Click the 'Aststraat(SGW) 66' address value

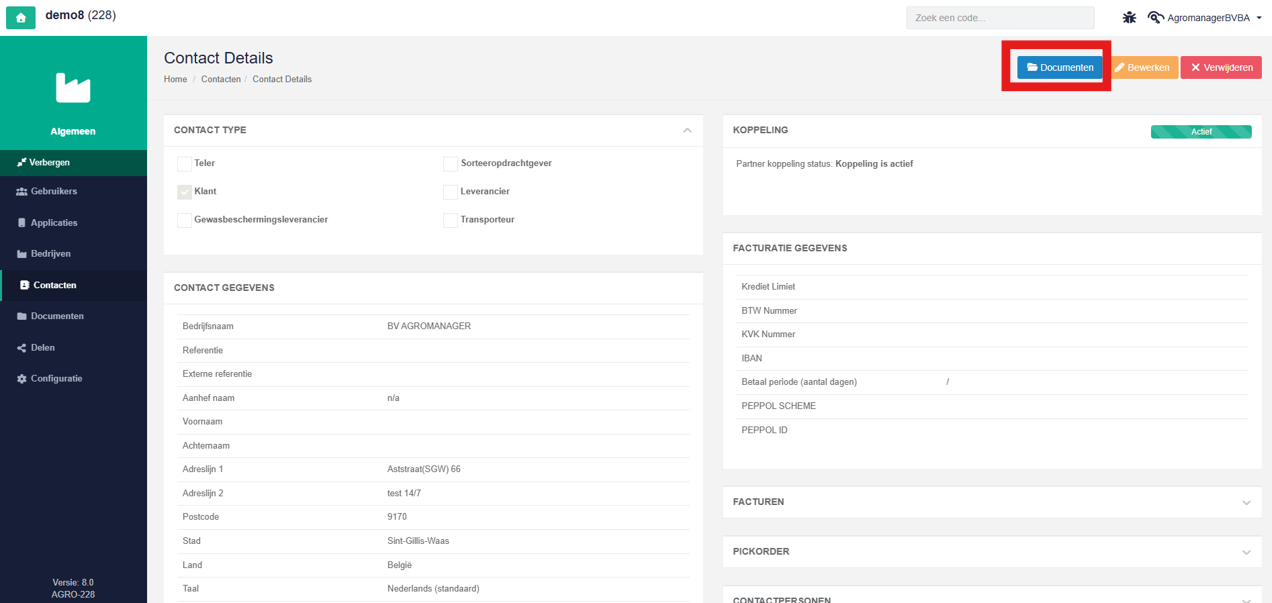[x=424, y=469]
